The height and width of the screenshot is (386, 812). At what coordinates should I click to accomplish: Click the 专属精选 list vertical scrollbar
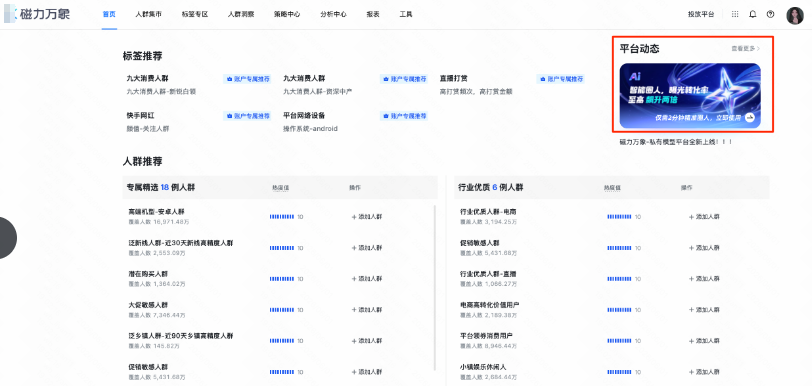pyautogui.click(x=434, y=287)
